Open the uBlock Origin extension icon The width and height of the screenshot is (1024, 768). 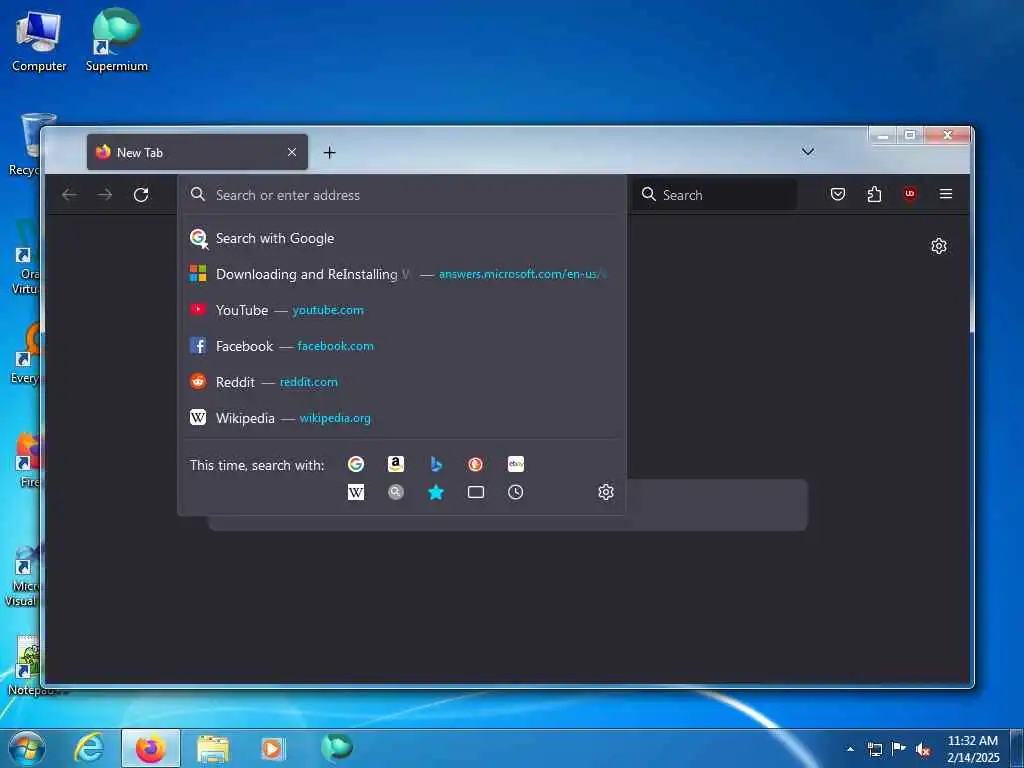(910, 194)
